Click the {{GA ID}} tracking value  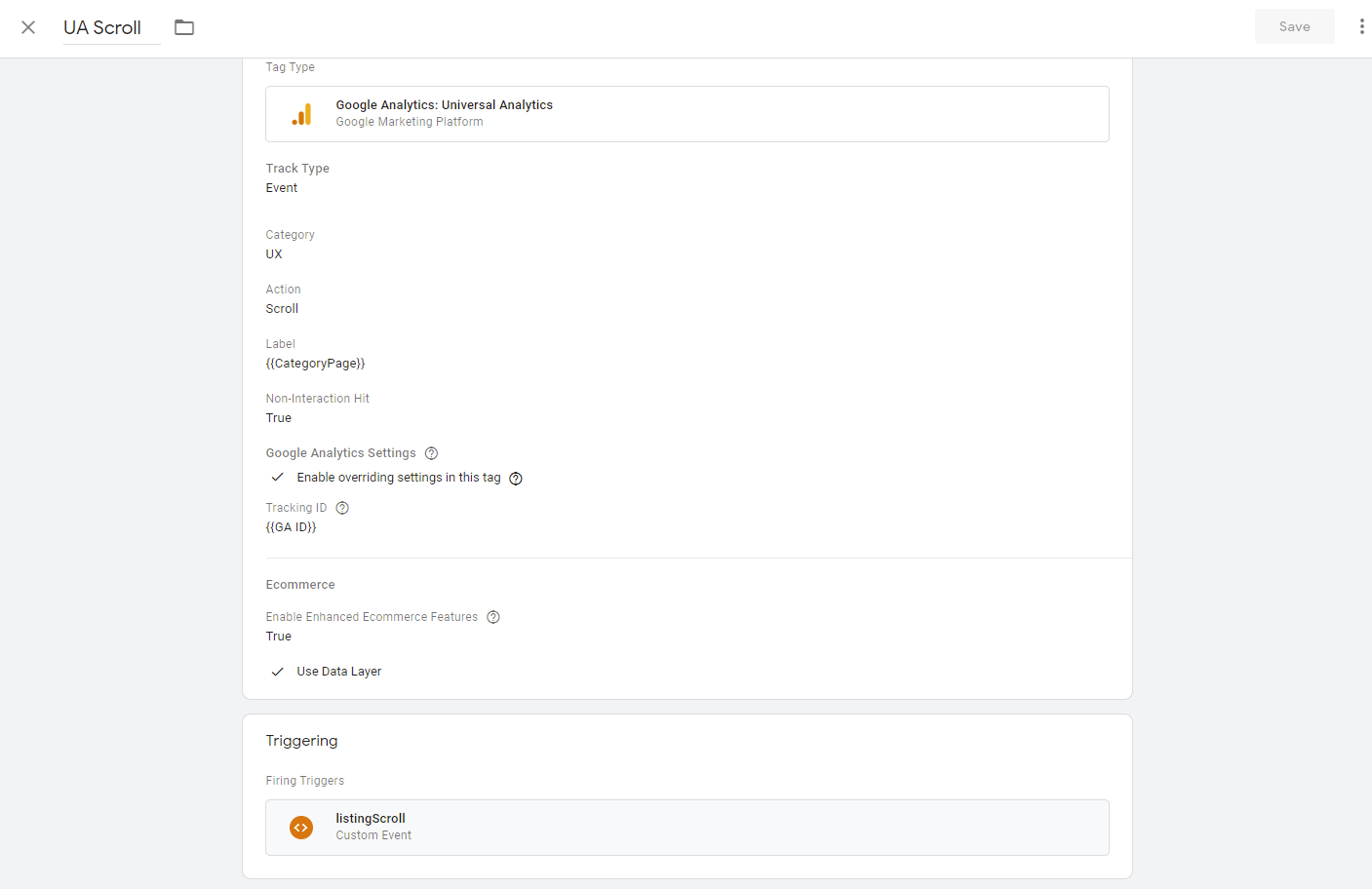(x=291, y=527)
